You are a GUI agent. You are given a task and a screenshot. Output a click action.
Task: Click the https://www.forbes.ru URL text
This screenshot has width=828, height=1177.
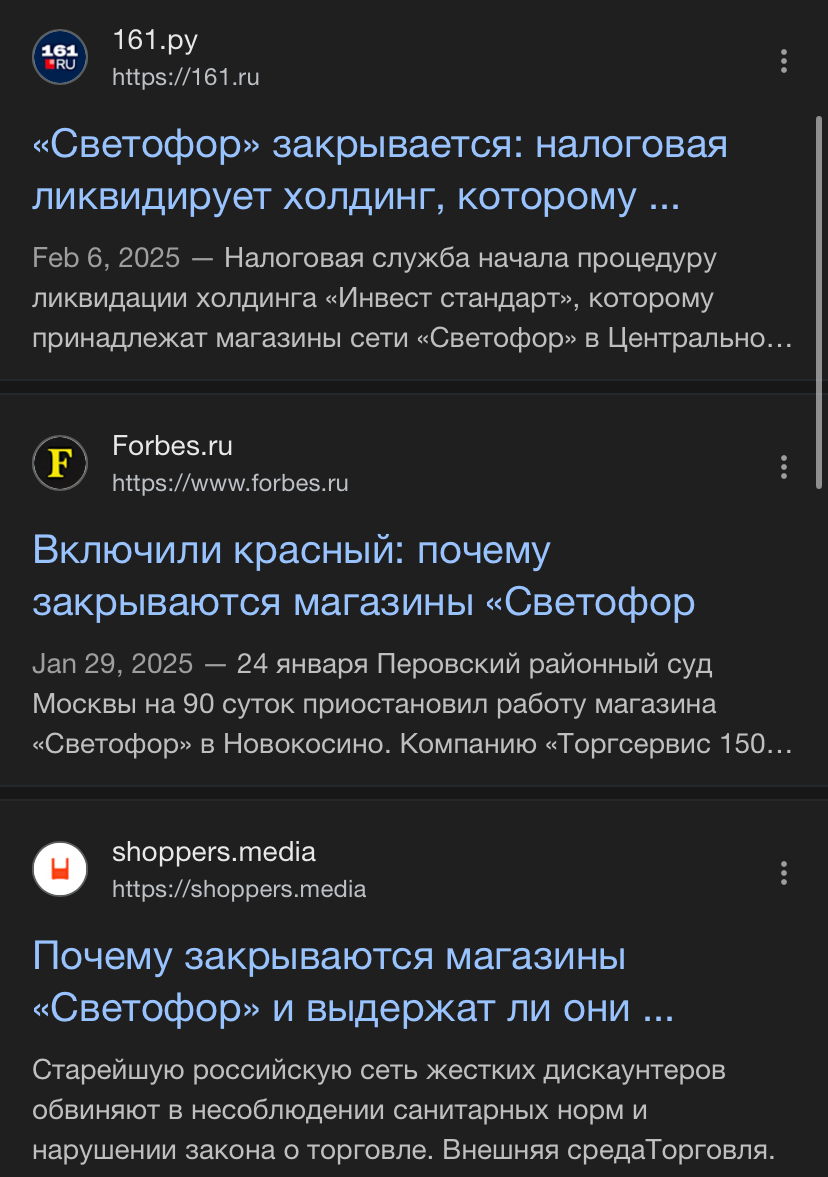[230, 483]
